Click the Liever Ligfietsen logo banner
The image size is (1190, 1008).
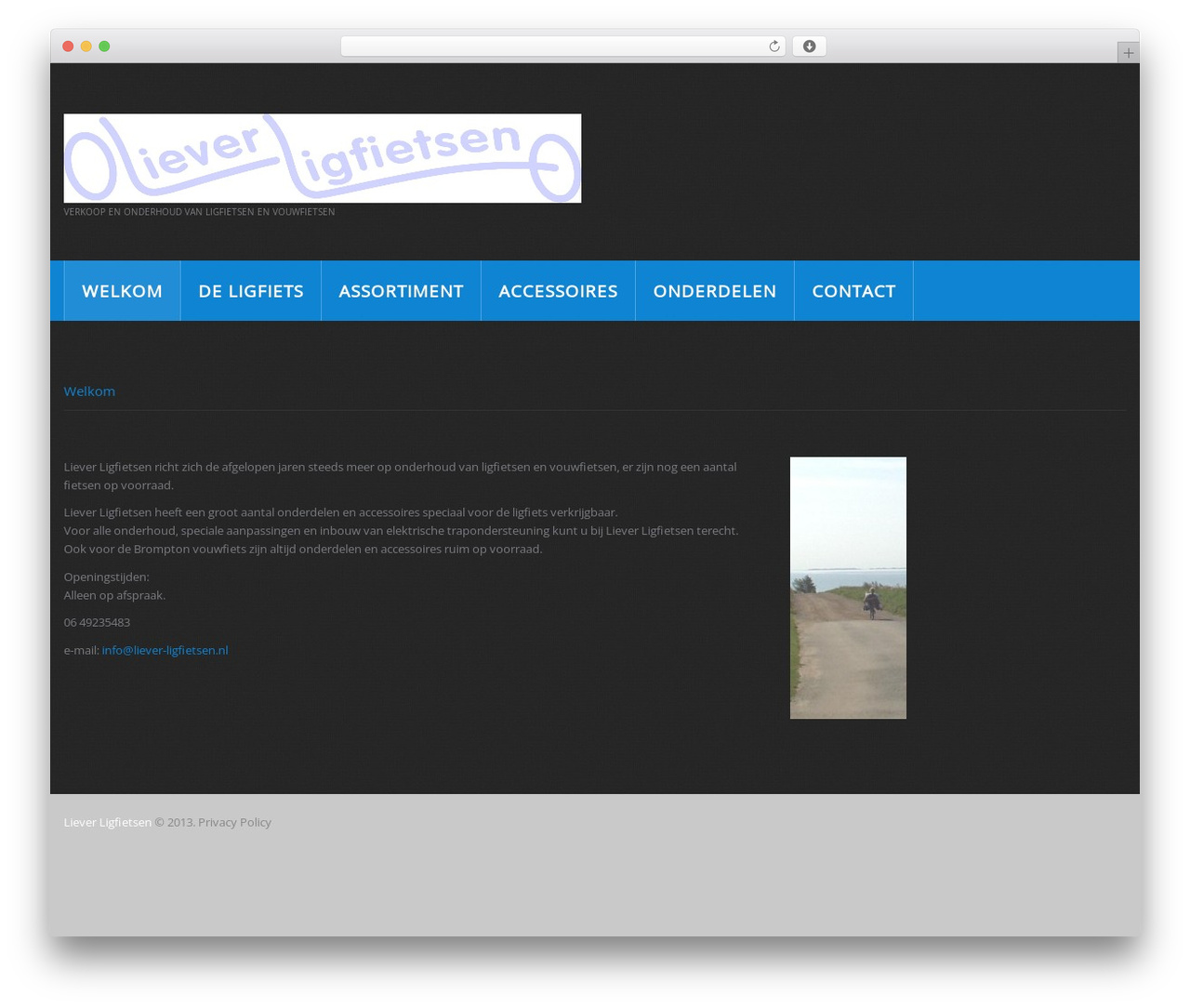click(323, 158)
